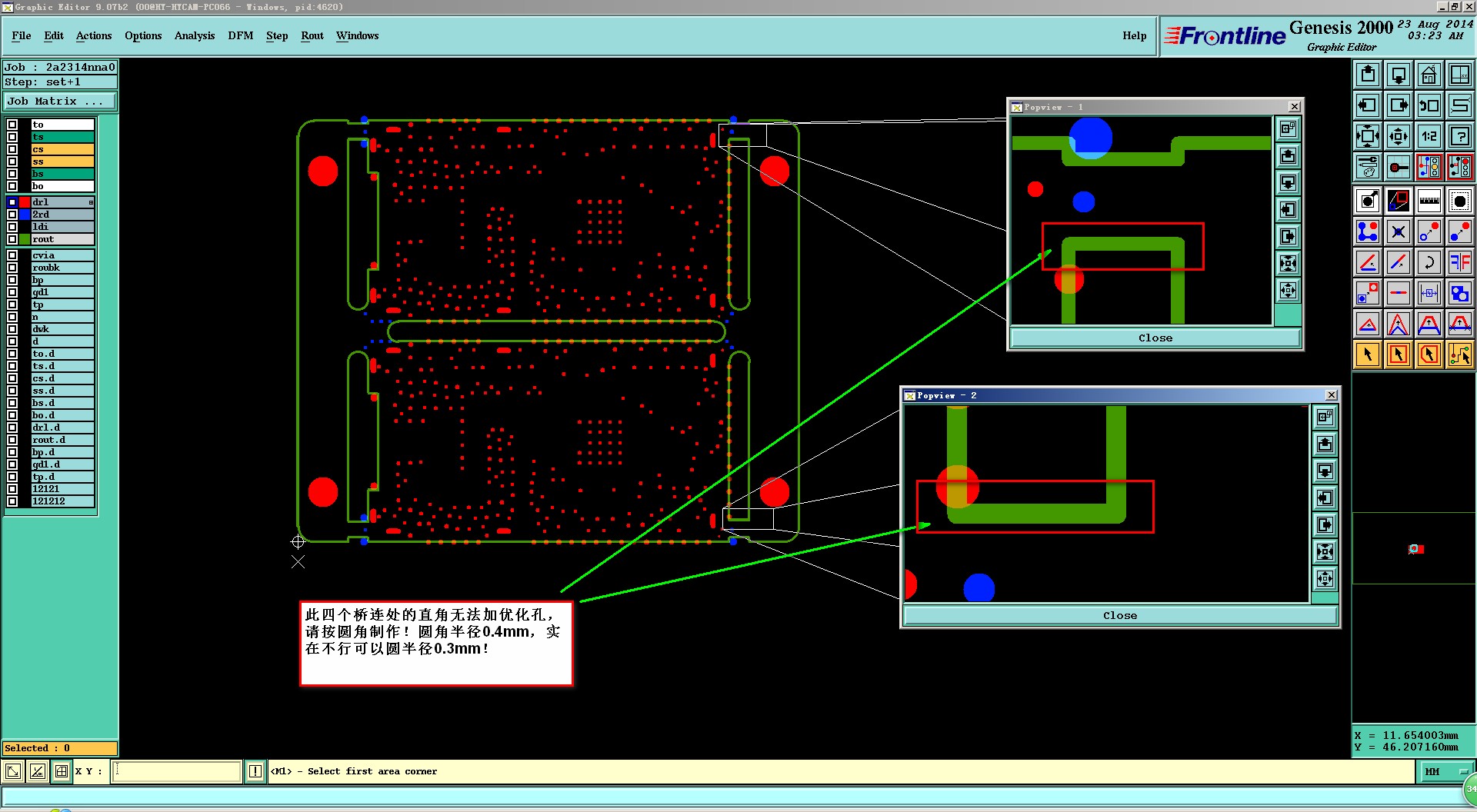Click the X Y coordinate input field

(x=177, y=771)
